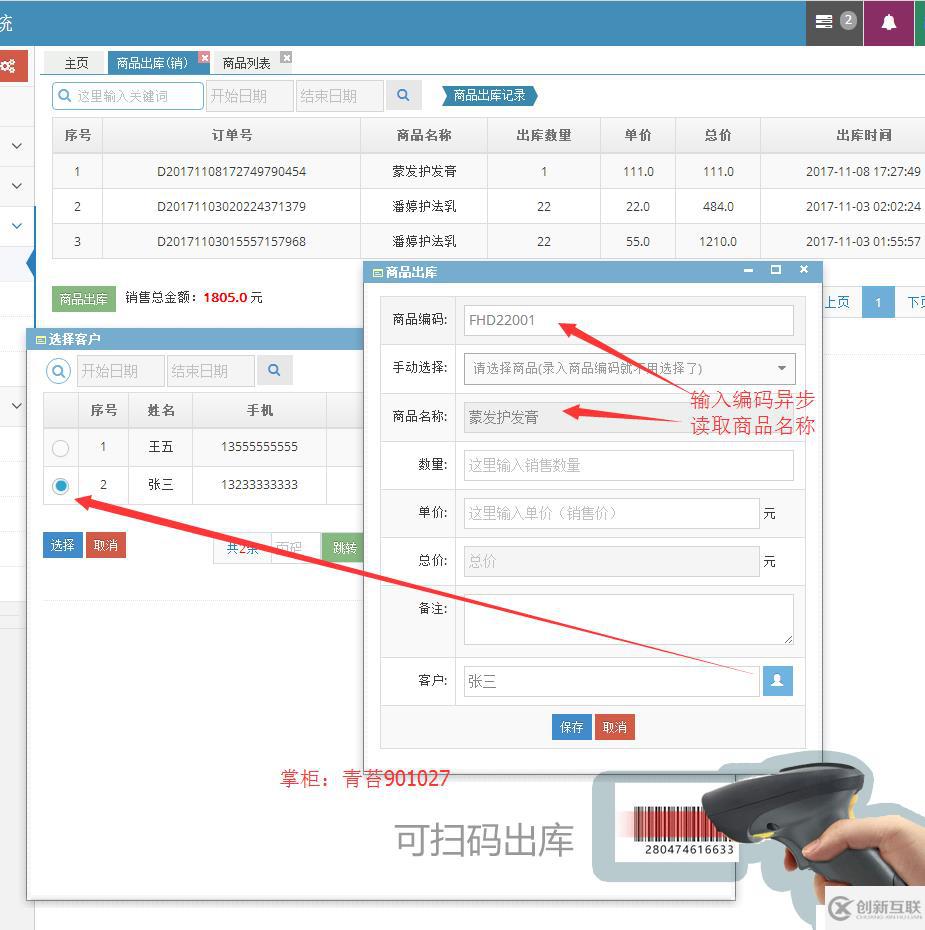Image resolution: width=925 pixels, height=930 pixels.
Task: Click phone number 13233333333
Action: 259,485
